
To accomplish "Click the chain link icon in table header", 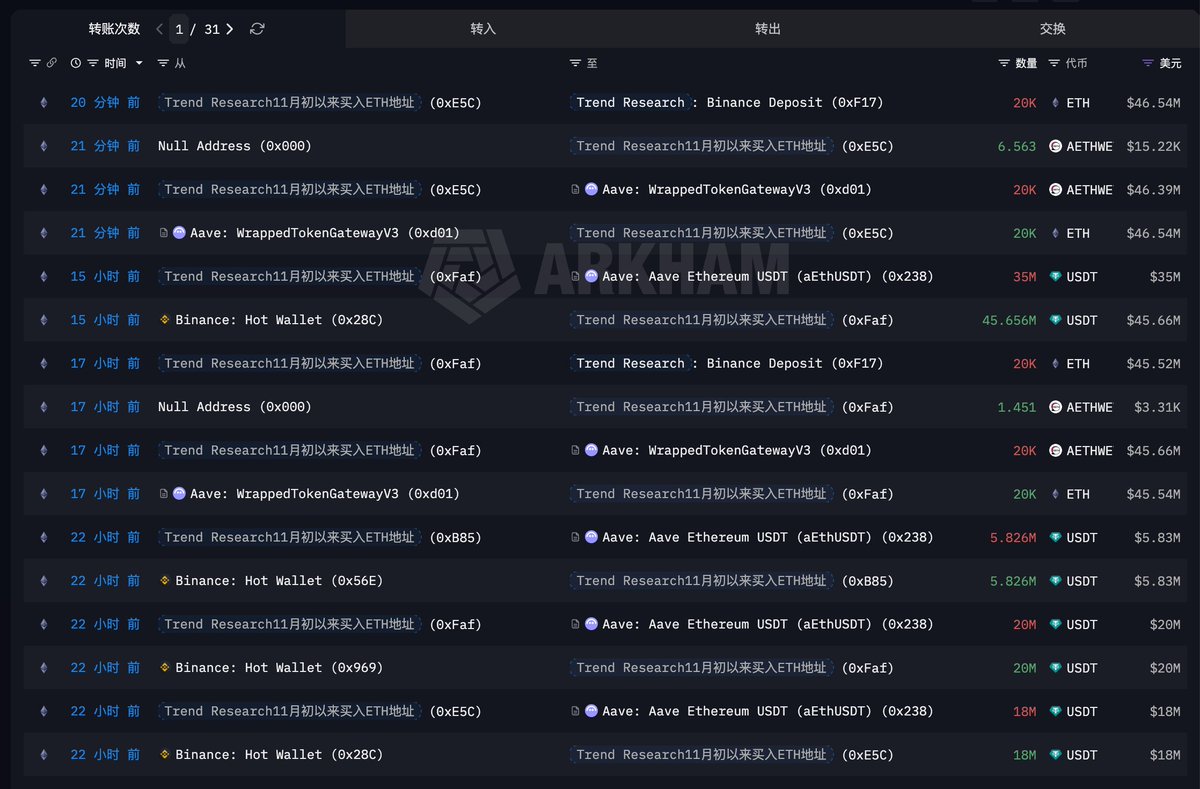I will coord(52,63).
